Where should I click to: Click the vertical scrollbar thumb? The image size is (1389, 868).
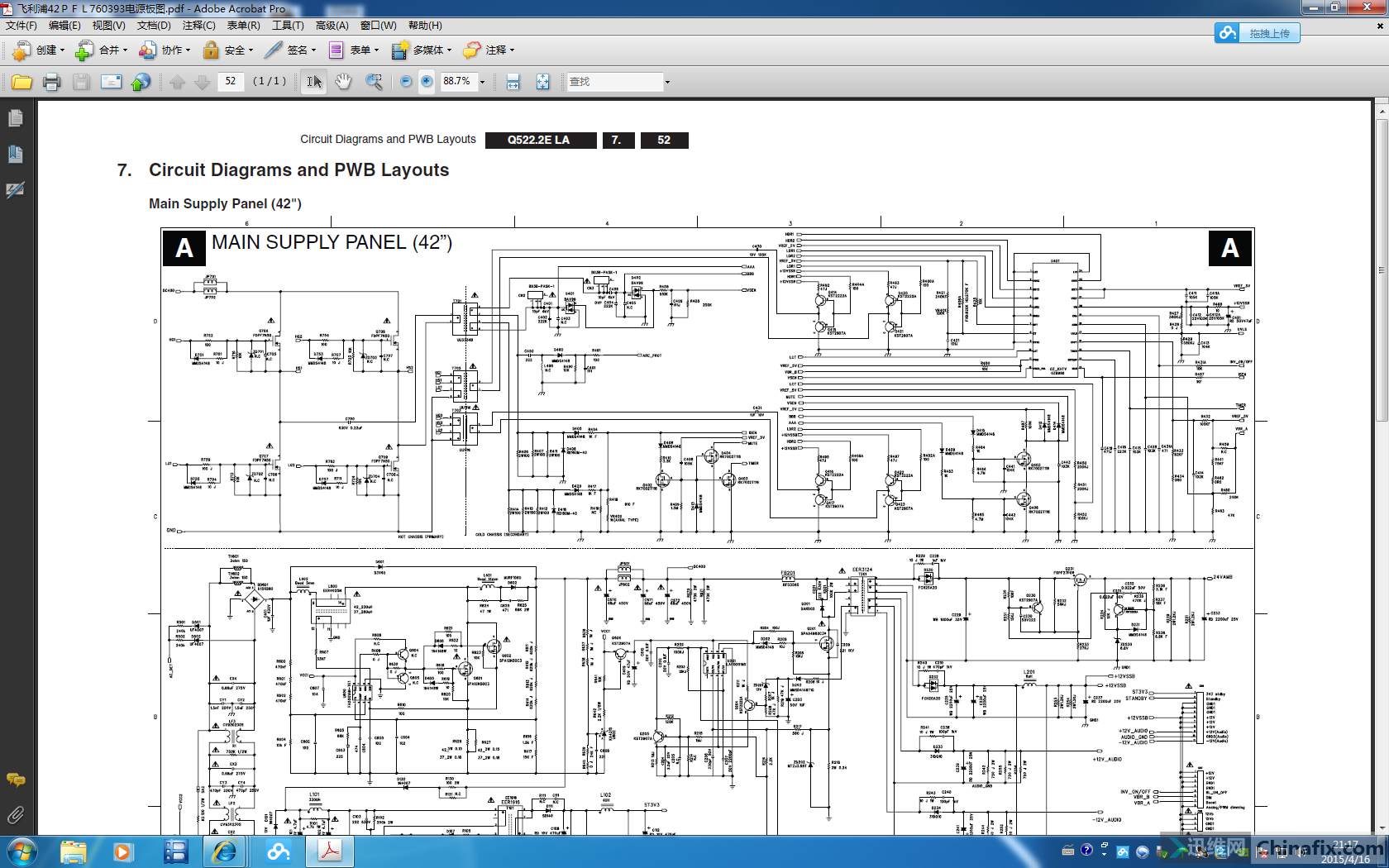1382,271
